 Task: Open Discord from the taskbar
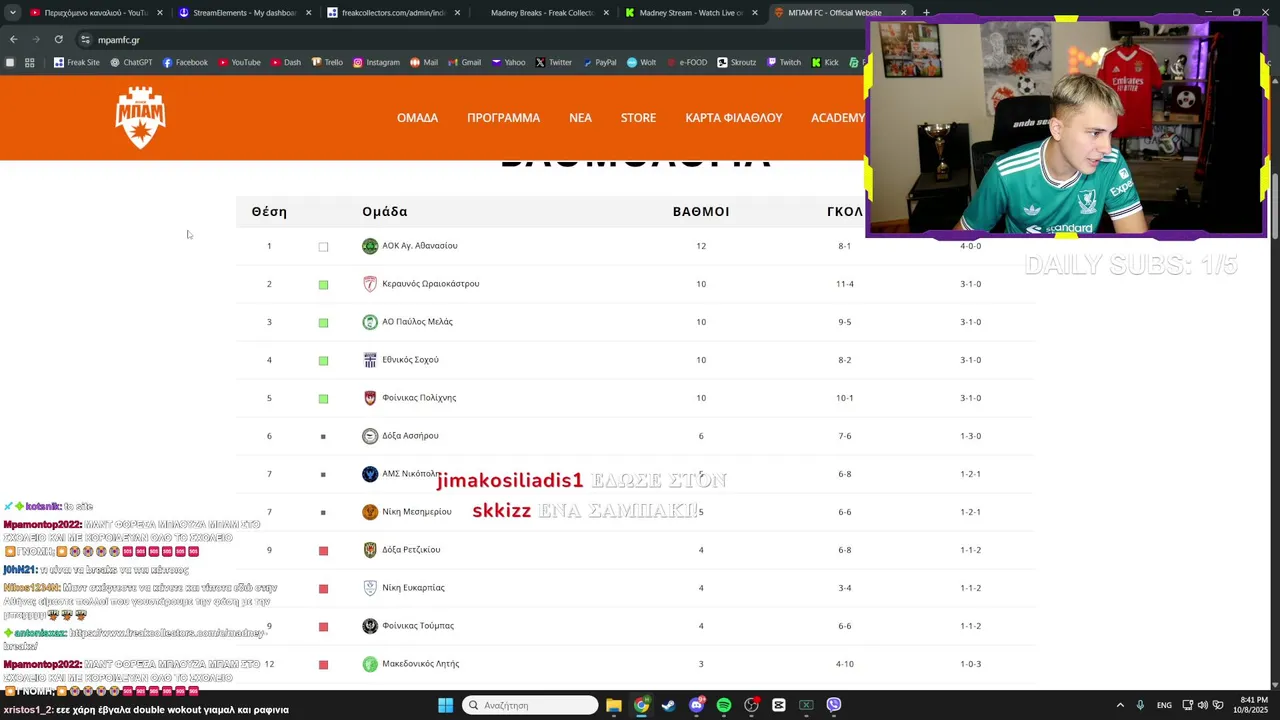coord(696,705)
